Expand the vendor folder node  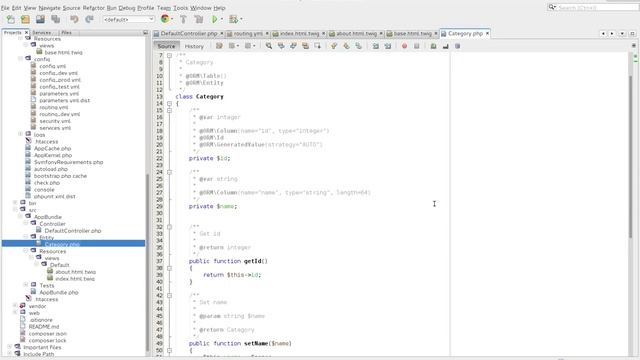[x=15, y=305]
